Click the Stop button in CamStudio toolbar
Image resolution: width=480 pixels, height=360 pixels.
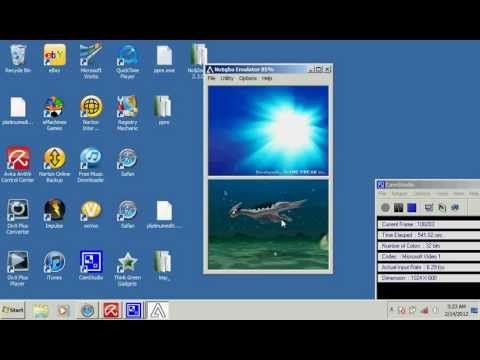point(412,208)
